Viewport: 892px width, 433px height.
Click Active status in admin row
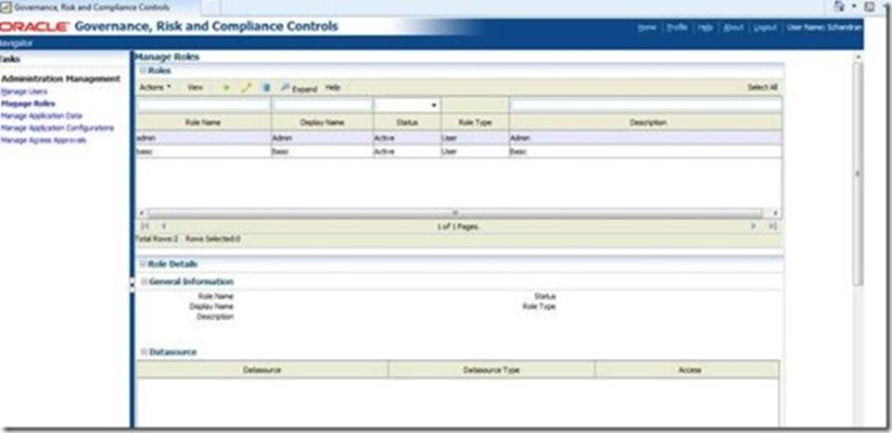click(x=407, y=138)
